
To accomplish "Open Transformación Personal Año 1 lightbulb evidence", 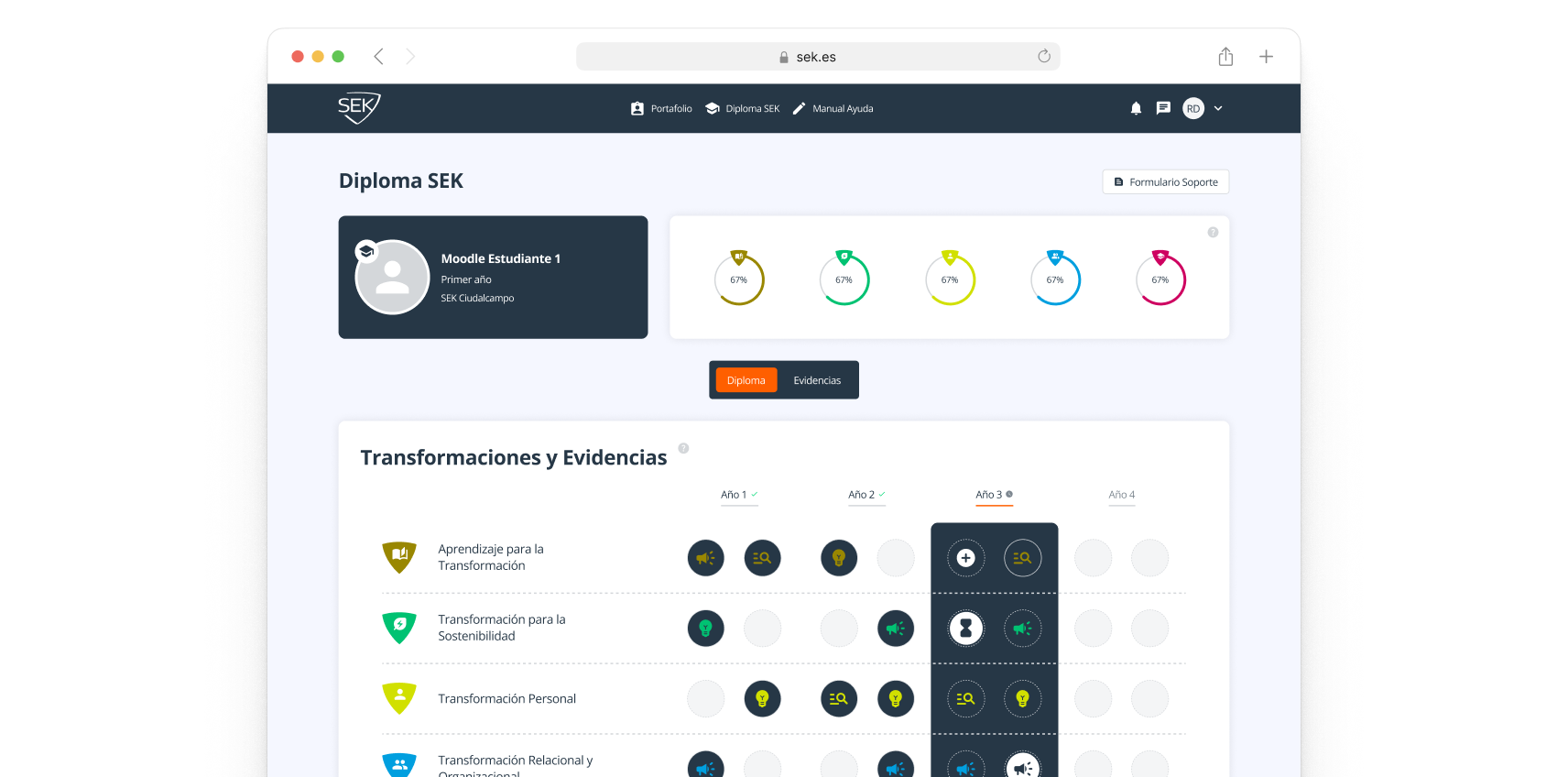I will (762, 699).
